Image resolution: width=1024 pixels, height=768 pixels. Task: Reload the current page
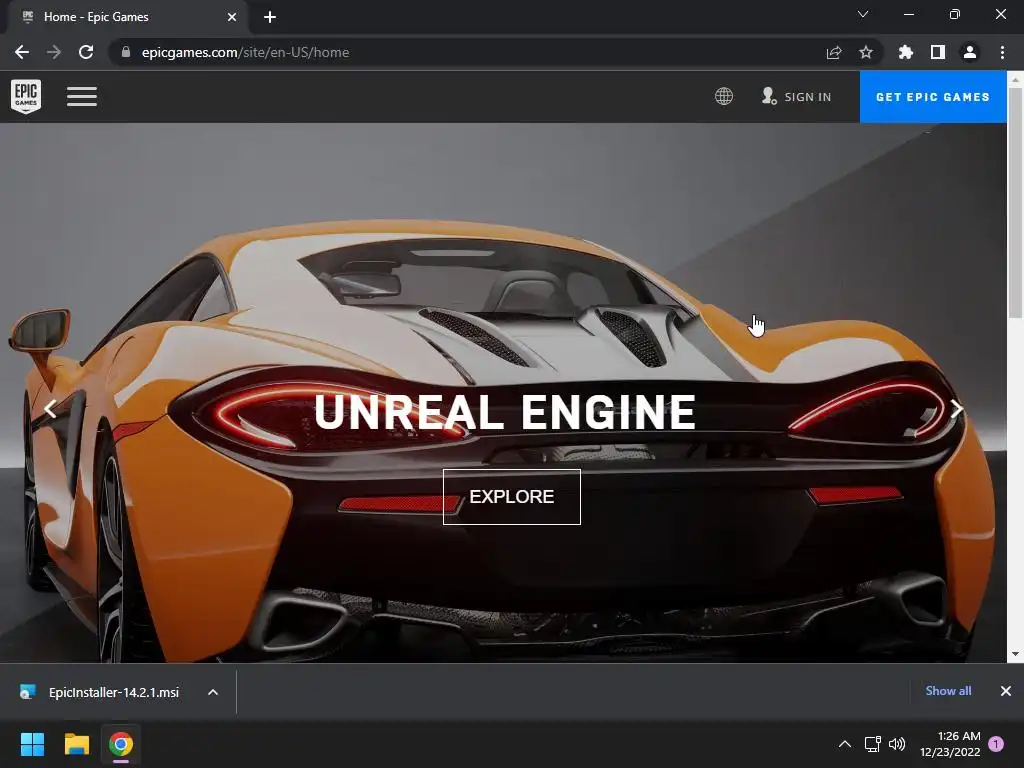pyautogui.click(x=86, y=52)
